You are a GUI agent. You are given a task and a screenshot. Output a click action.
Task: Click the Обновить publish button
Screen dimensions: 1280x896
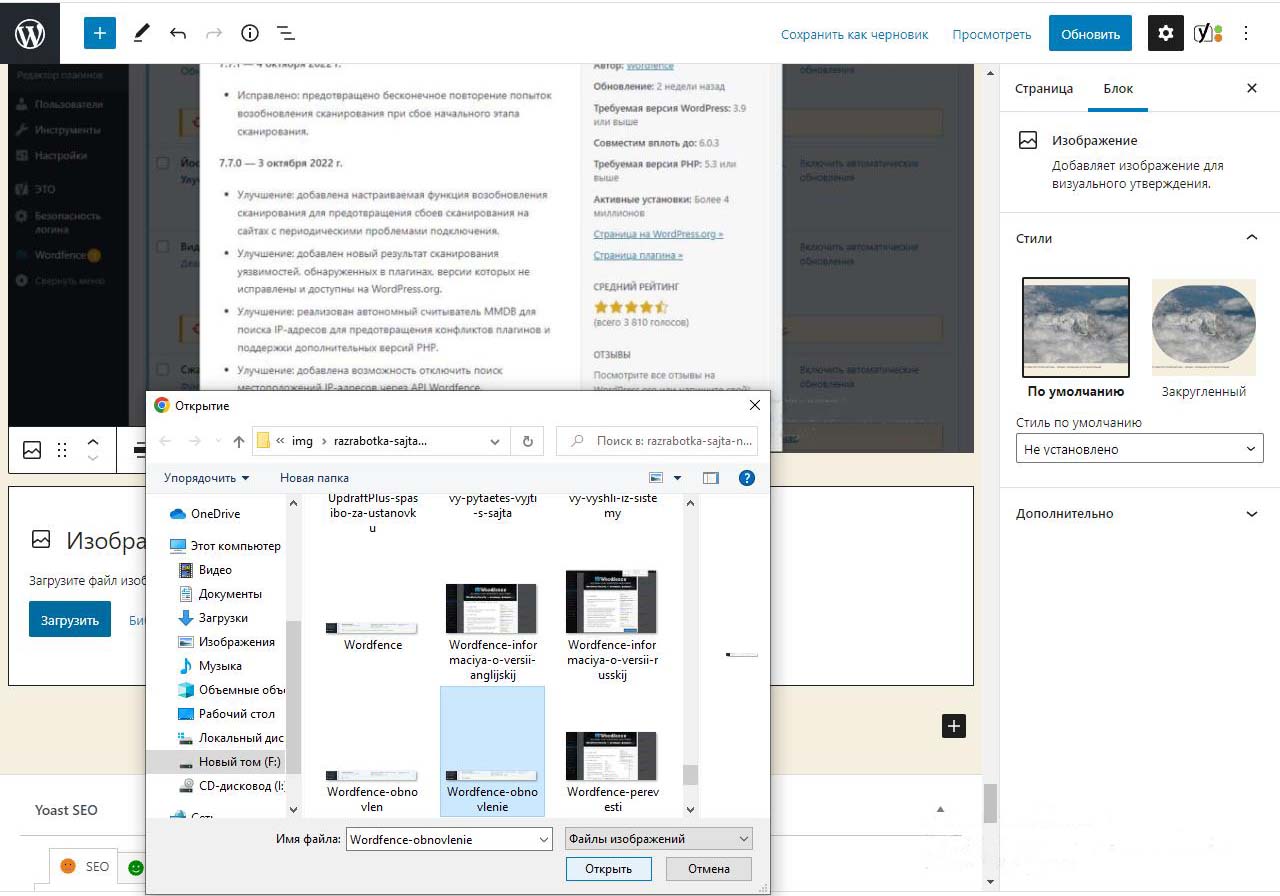click(x=1090, y=33)
